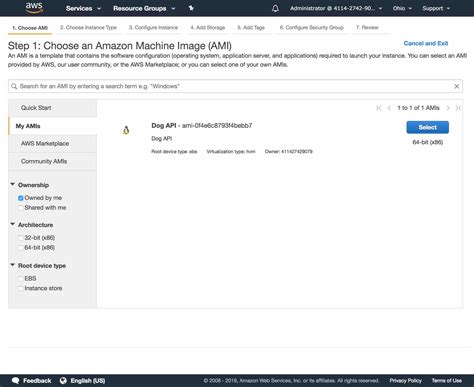This screenshot has height=387, width=474.
Task: Click the 64-bit (x86) label under Select
Action: [428, 142]
